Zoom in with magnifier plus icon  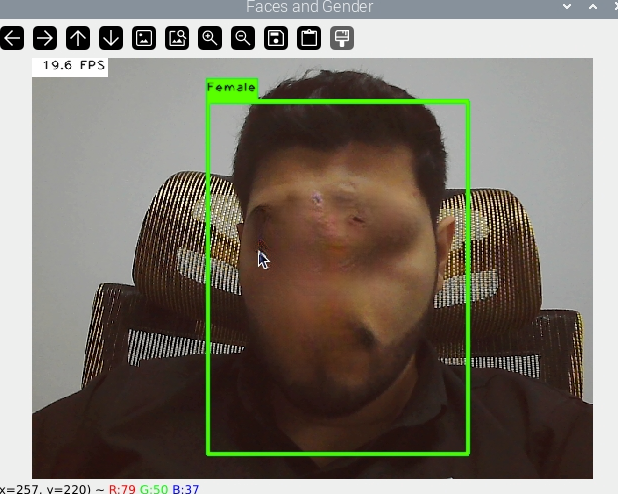(x=210, y=38)
